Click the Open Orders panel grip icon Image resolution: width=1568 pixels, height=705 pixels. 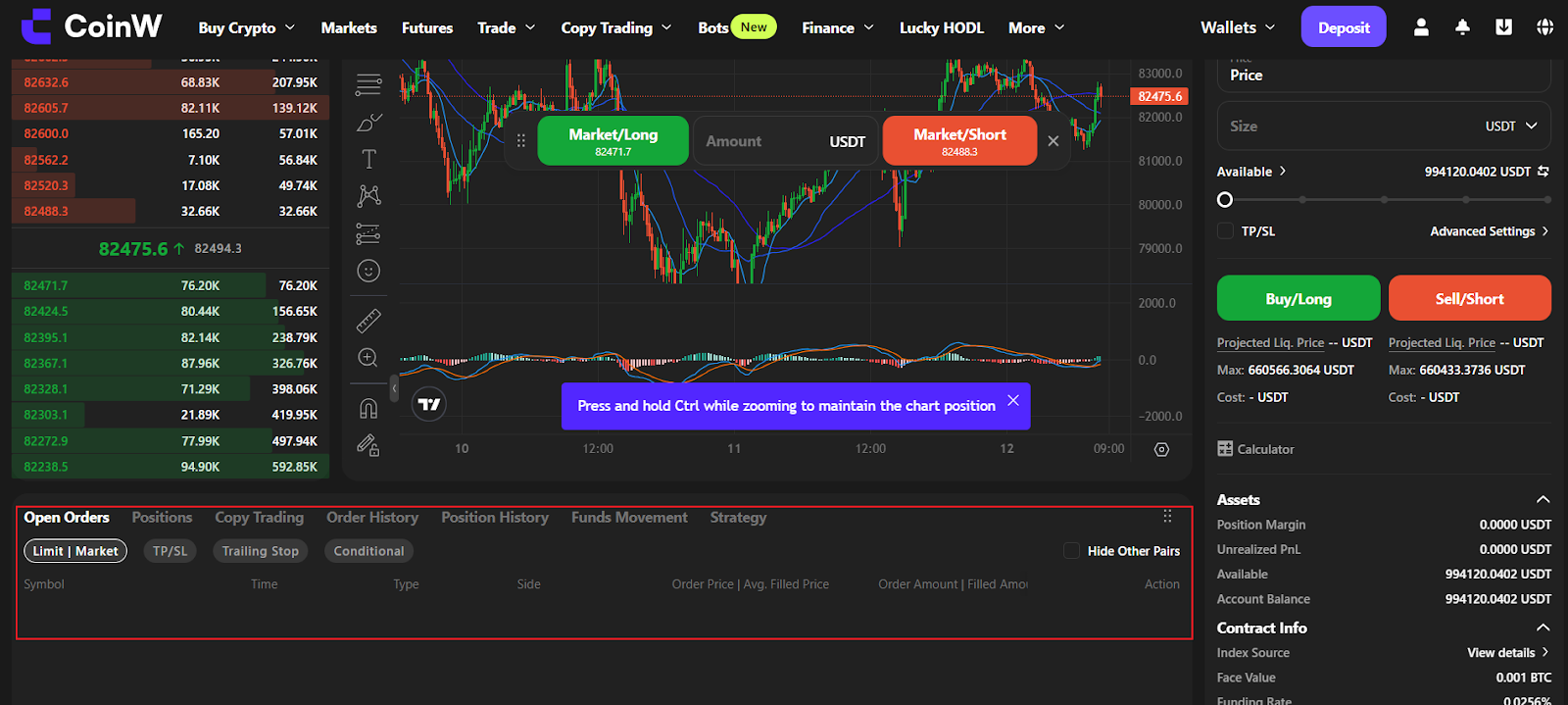(1167, 517)
